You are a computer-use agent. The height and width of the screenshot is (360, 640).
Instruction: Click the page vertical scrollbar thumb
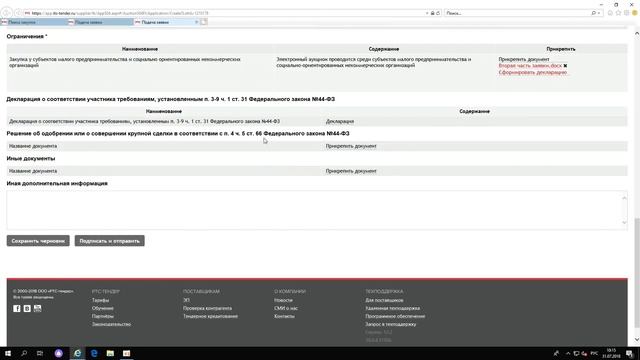coord(637,273)
